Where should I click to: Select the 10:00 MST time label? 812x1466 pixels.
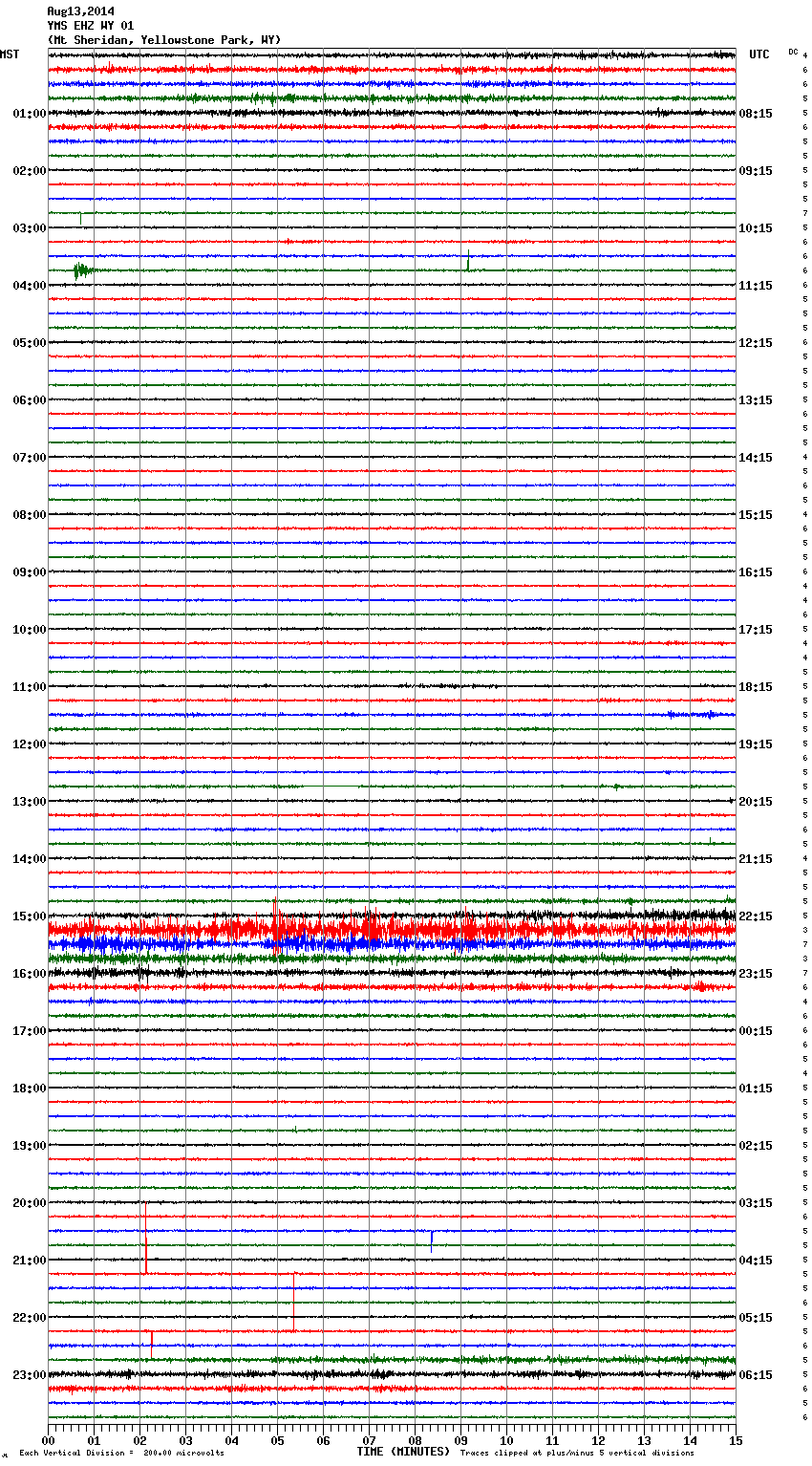30,630
